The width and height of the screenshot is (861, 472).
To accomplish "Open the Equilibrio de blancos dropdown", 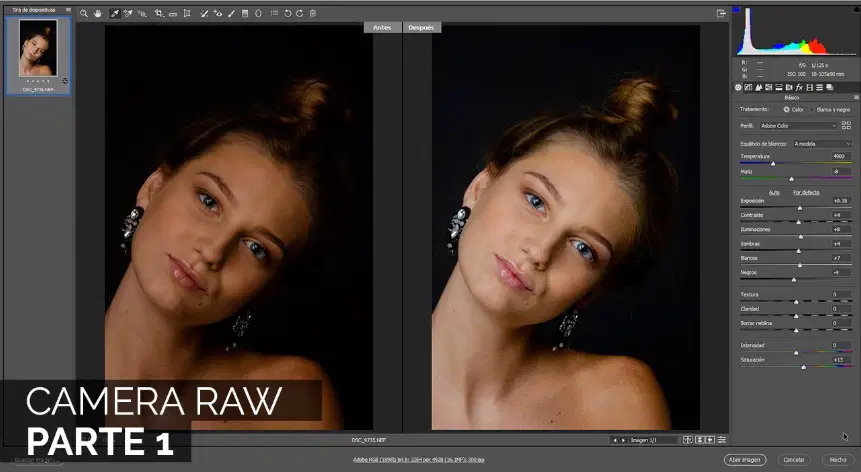I will (822, 144).
